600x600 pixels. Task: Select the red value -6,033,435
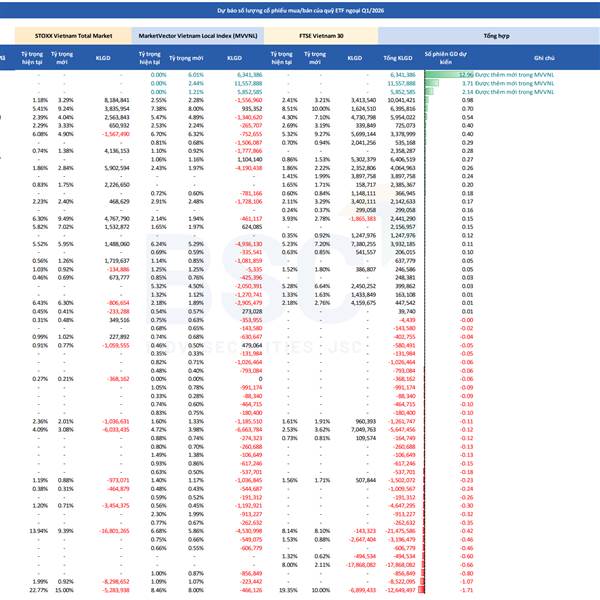[116, 429]
